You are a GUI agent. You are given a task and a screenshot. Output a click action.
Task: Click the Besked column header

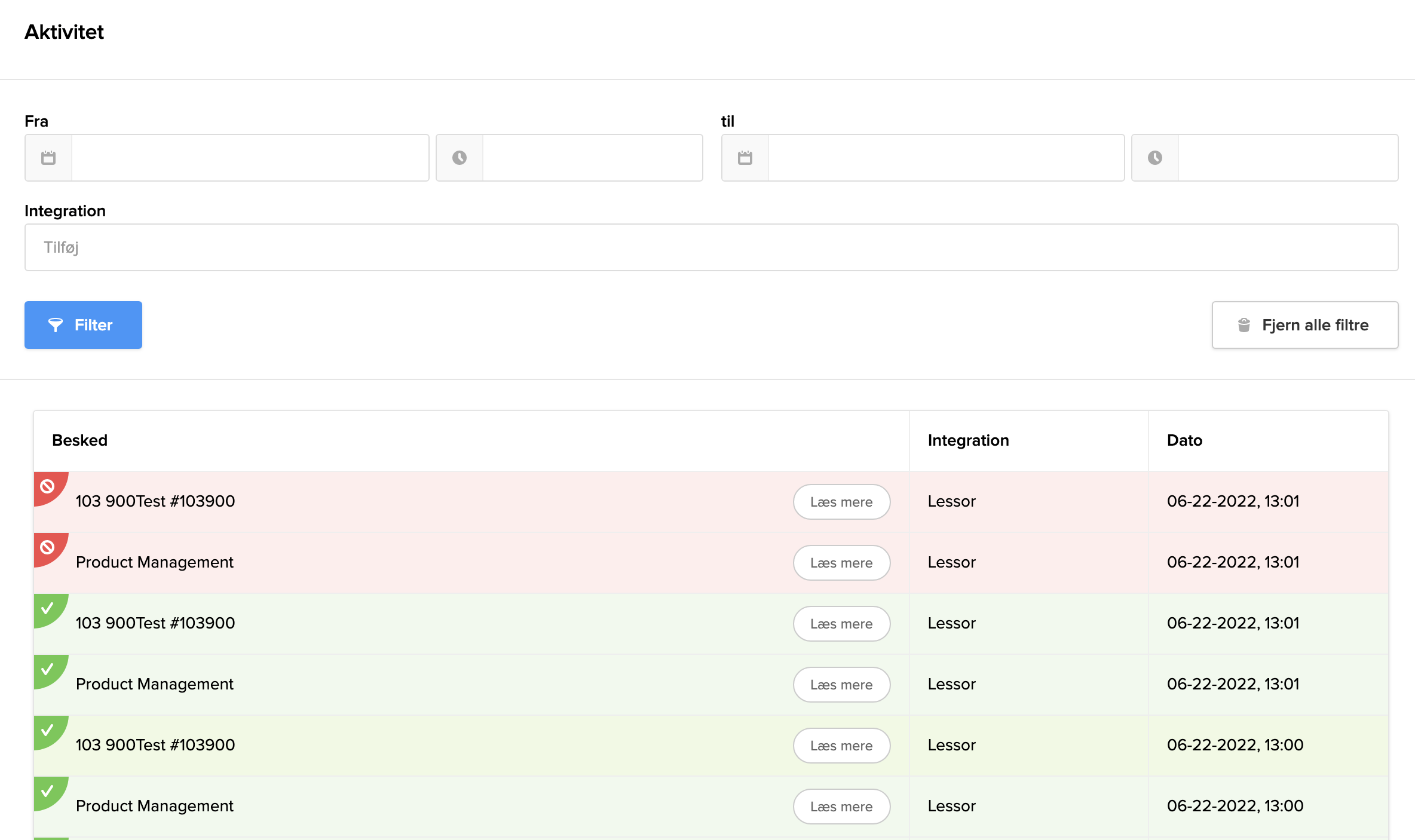pyautogui.click(x=80, y=440)
